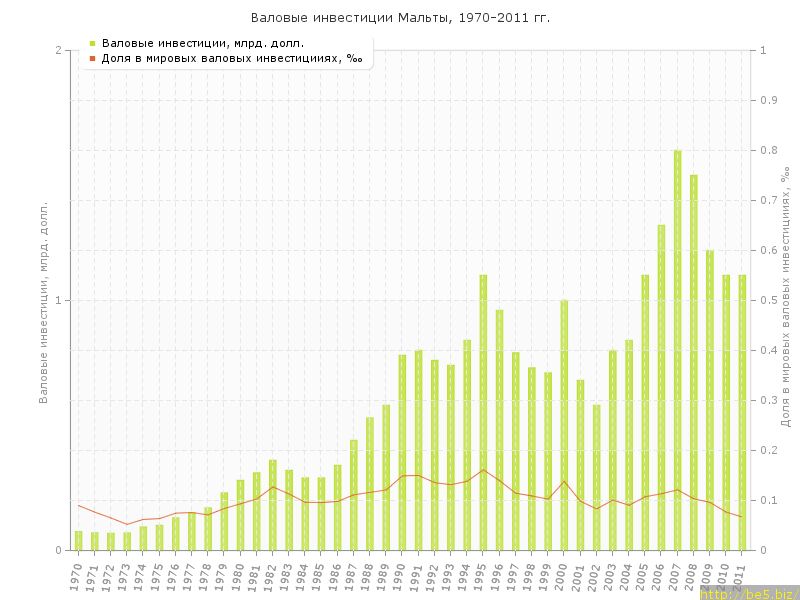The width and height of the screenshot is (800, 600).
Task: Select the bar for year 2008
Action: coord(694,362)
